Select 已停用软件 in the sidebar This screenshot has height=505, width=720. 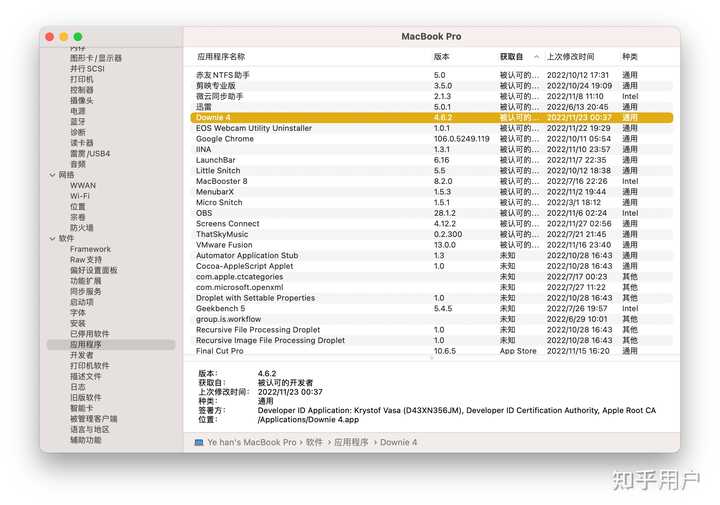pos(90,334)
